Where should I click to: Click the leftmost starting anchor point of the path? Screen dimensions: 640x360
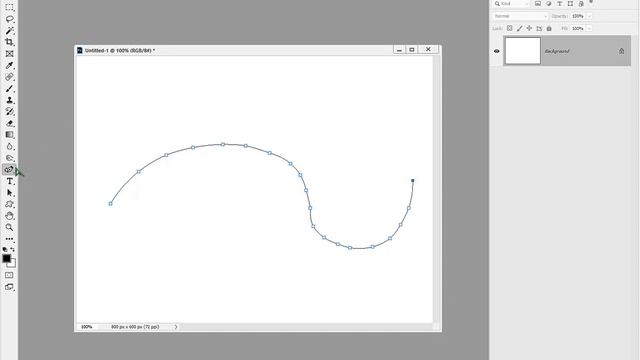tap(110, 204)
